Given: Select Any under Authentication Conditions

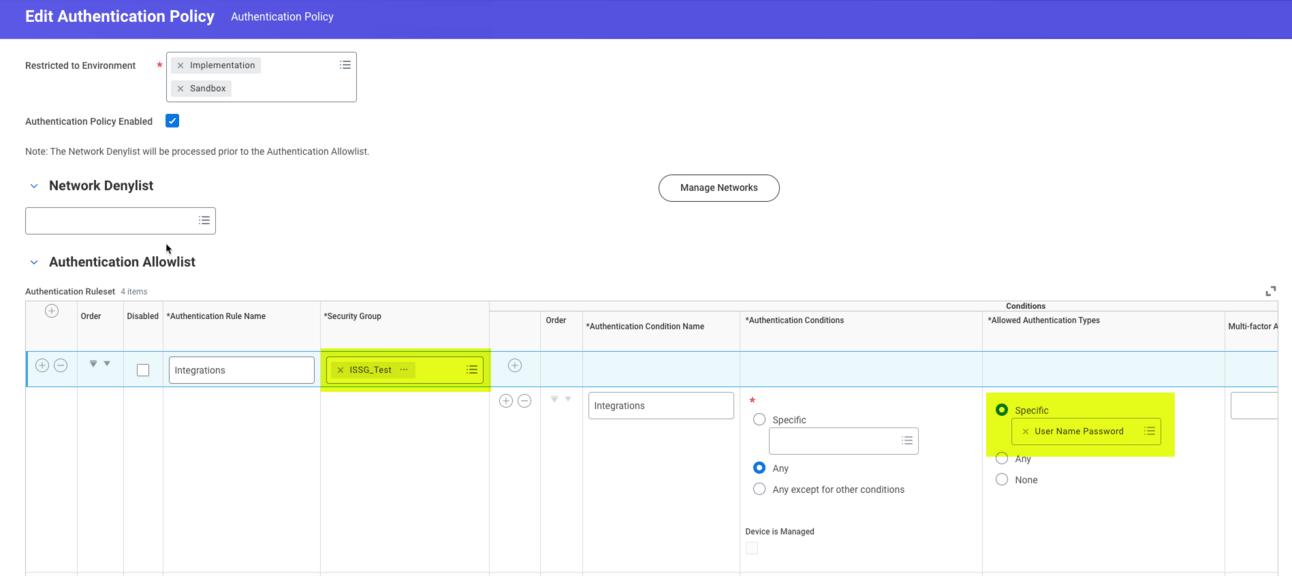Looking at the screenshot, I should click(759, 468).
